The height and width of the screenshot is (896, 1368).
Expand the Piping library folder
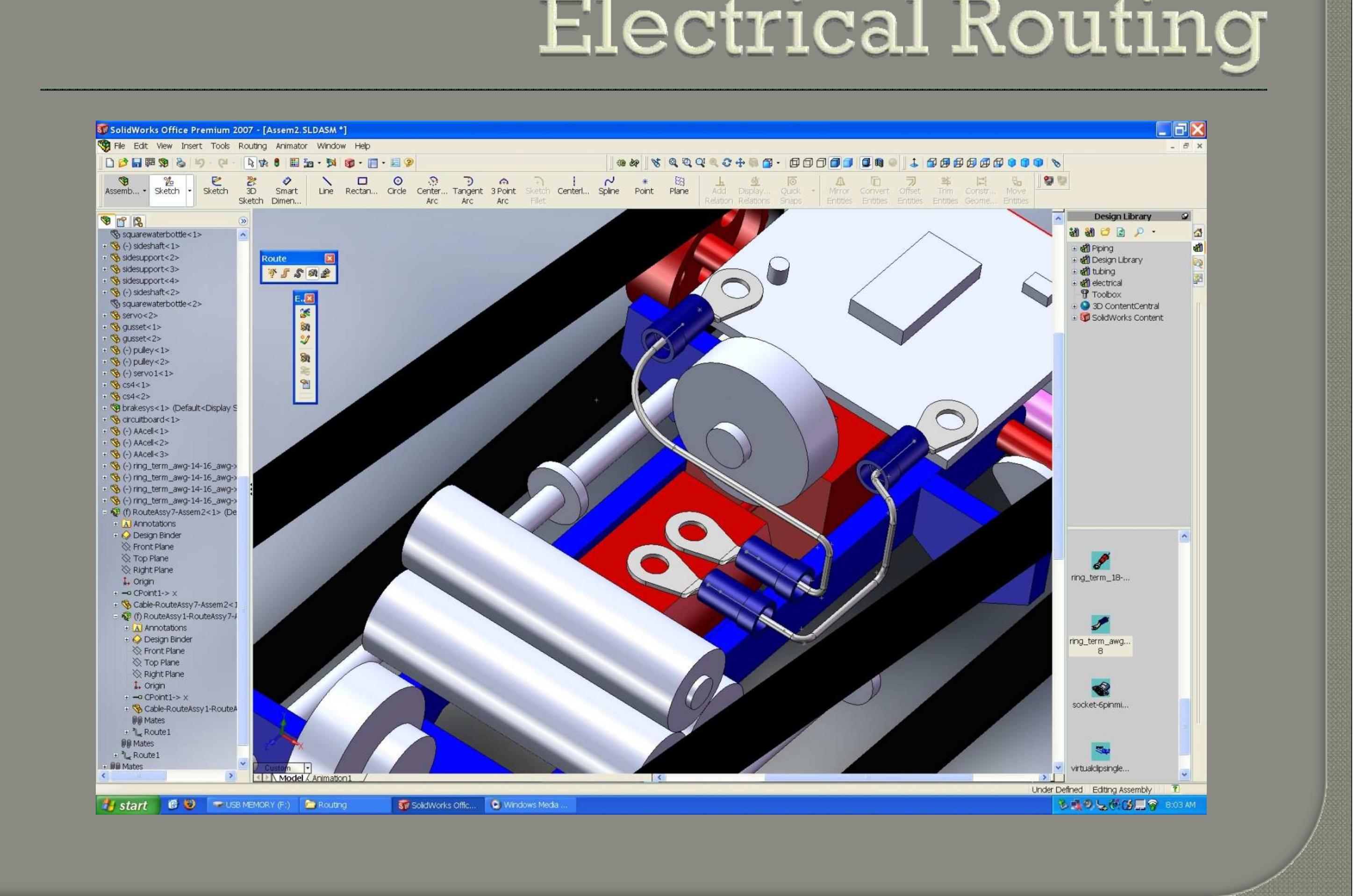[1074, 249]
